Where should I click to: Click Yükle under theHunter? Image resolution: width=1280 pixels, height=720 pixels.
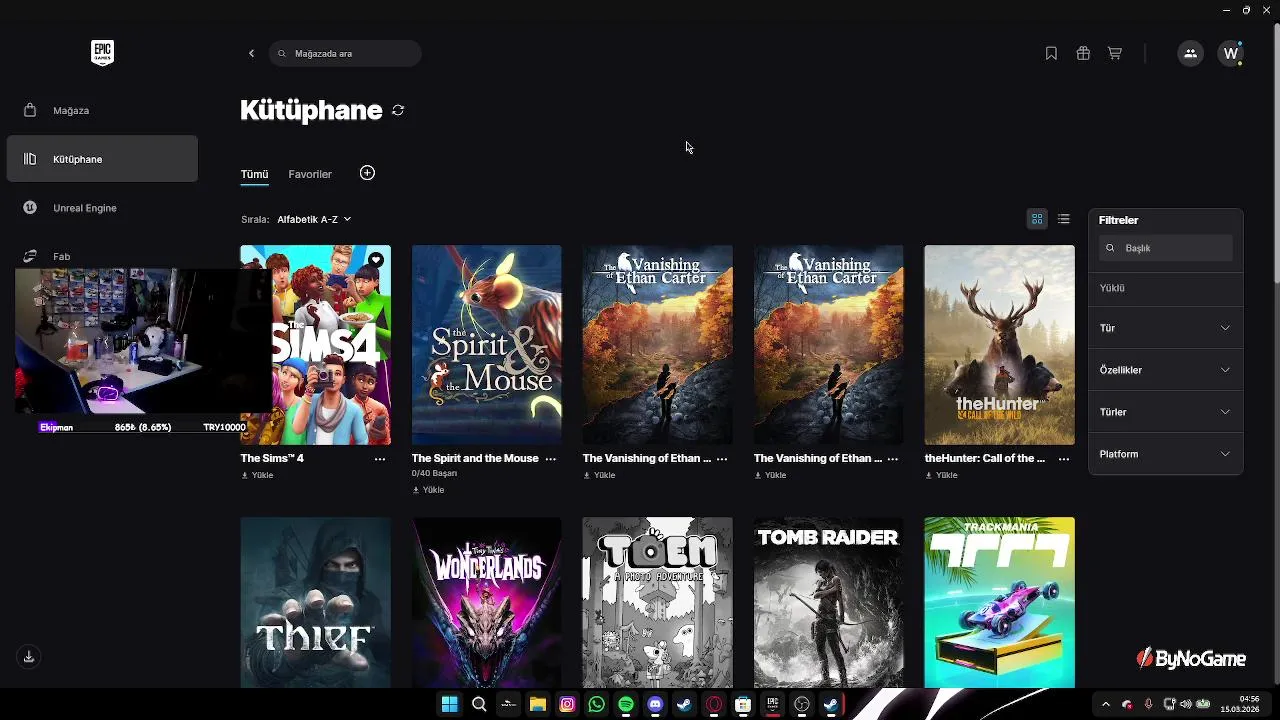coord(942,475)
